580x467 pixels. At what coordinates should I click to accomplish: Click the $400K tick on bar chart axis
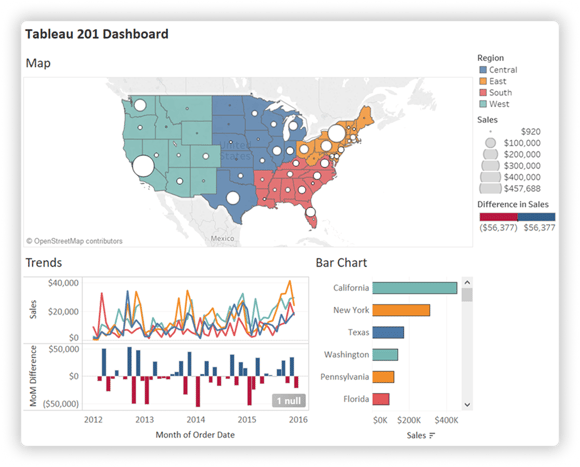[x=446, y=420]
